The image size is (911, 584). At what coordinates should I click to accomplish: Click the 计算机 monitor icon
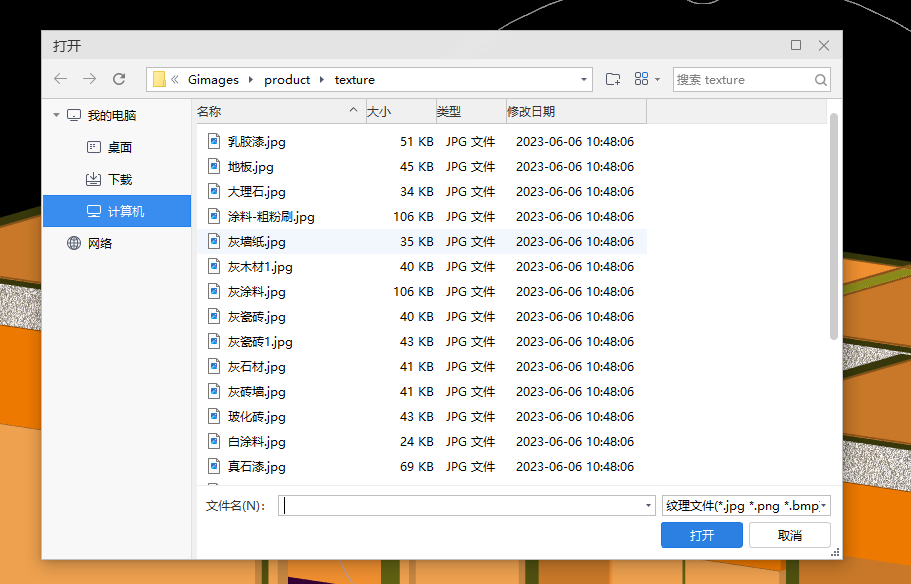(x=94, y=211)
